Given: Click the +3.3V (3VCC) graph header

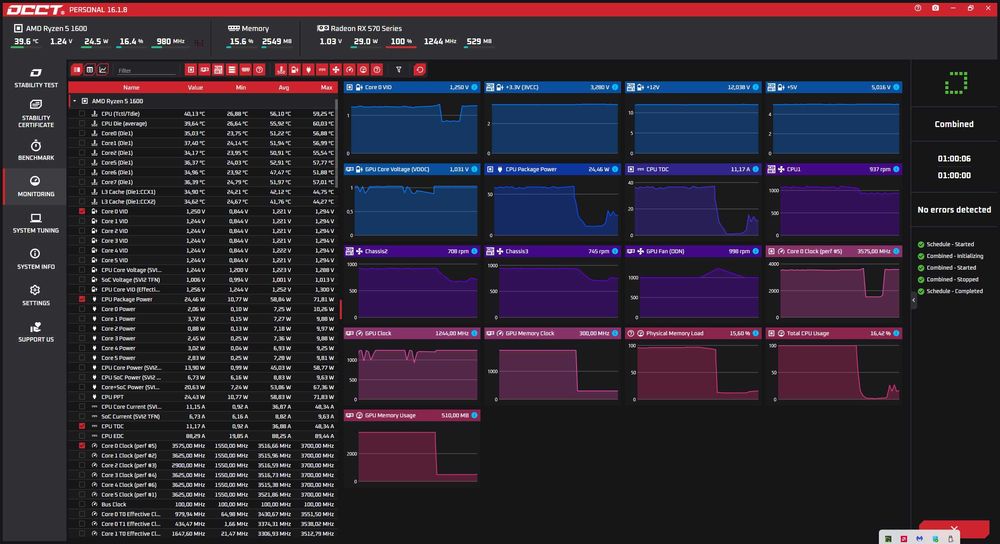Looking at the screenshot, I should point(552,87).
